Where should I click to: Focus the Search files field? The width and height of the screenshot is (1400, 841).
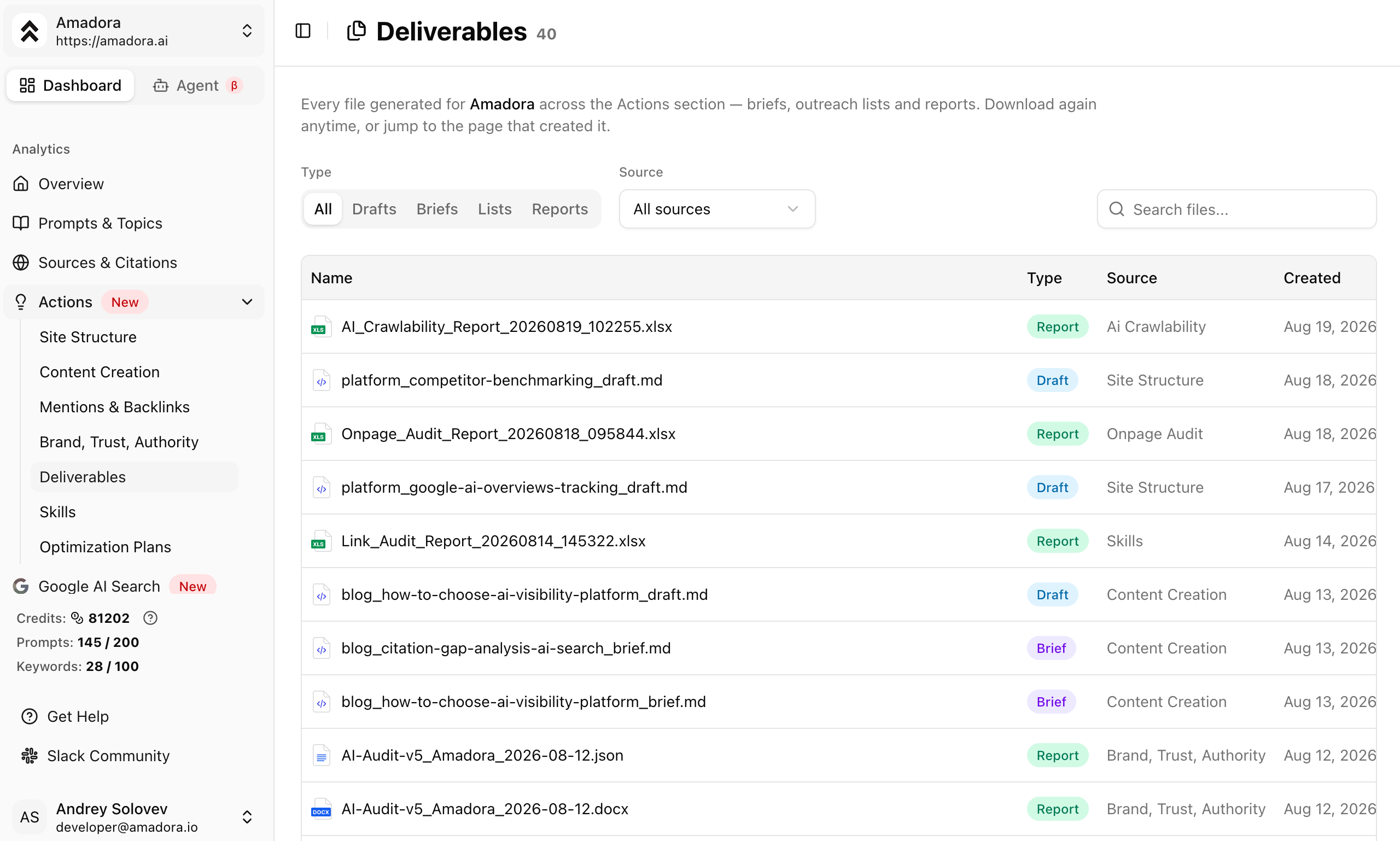1237,209
